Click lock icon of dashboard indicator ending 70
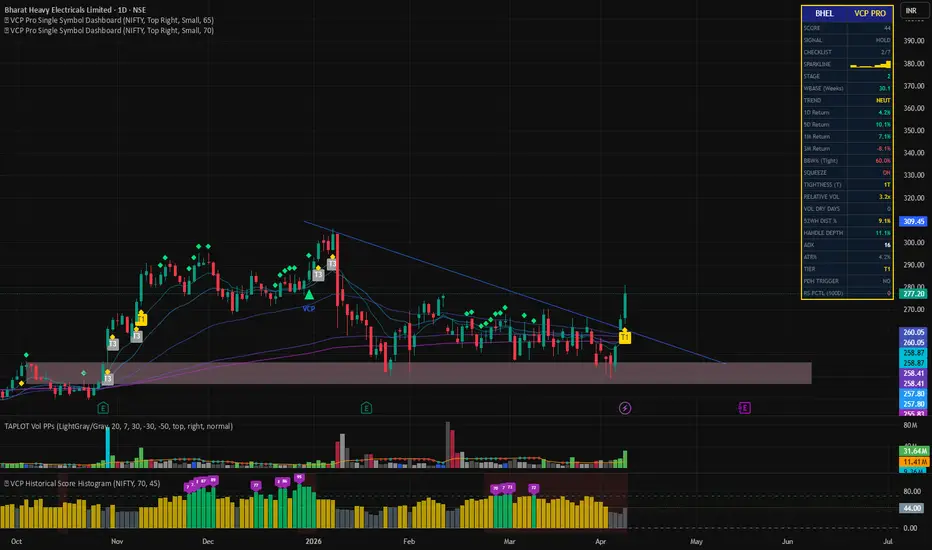The height and width of the screenshot is (550, 932). [7, 30]
